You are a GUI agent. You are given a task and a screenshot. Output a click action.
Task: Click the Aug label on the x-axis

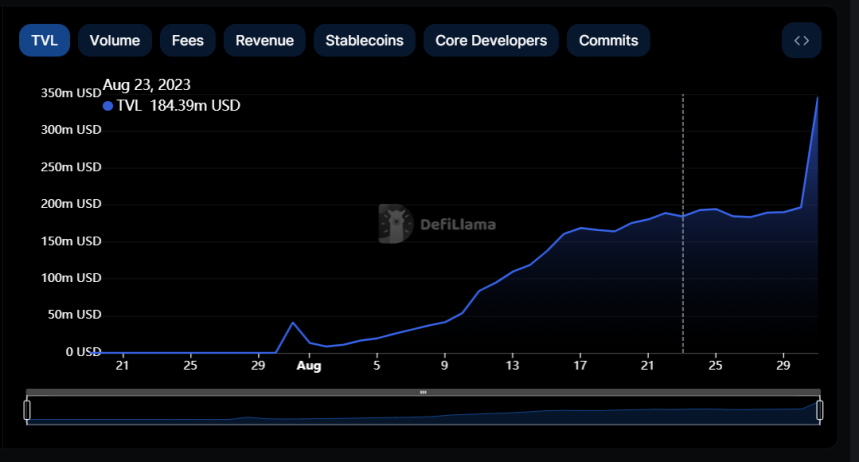coord(308,366)
